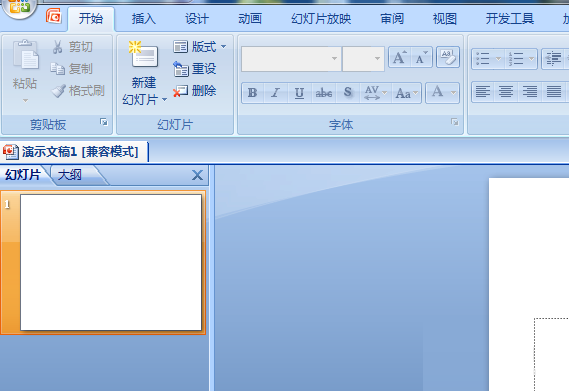The image size is (569, 391).
Task: Toggle Bold formatting
Action: [253, 93]
